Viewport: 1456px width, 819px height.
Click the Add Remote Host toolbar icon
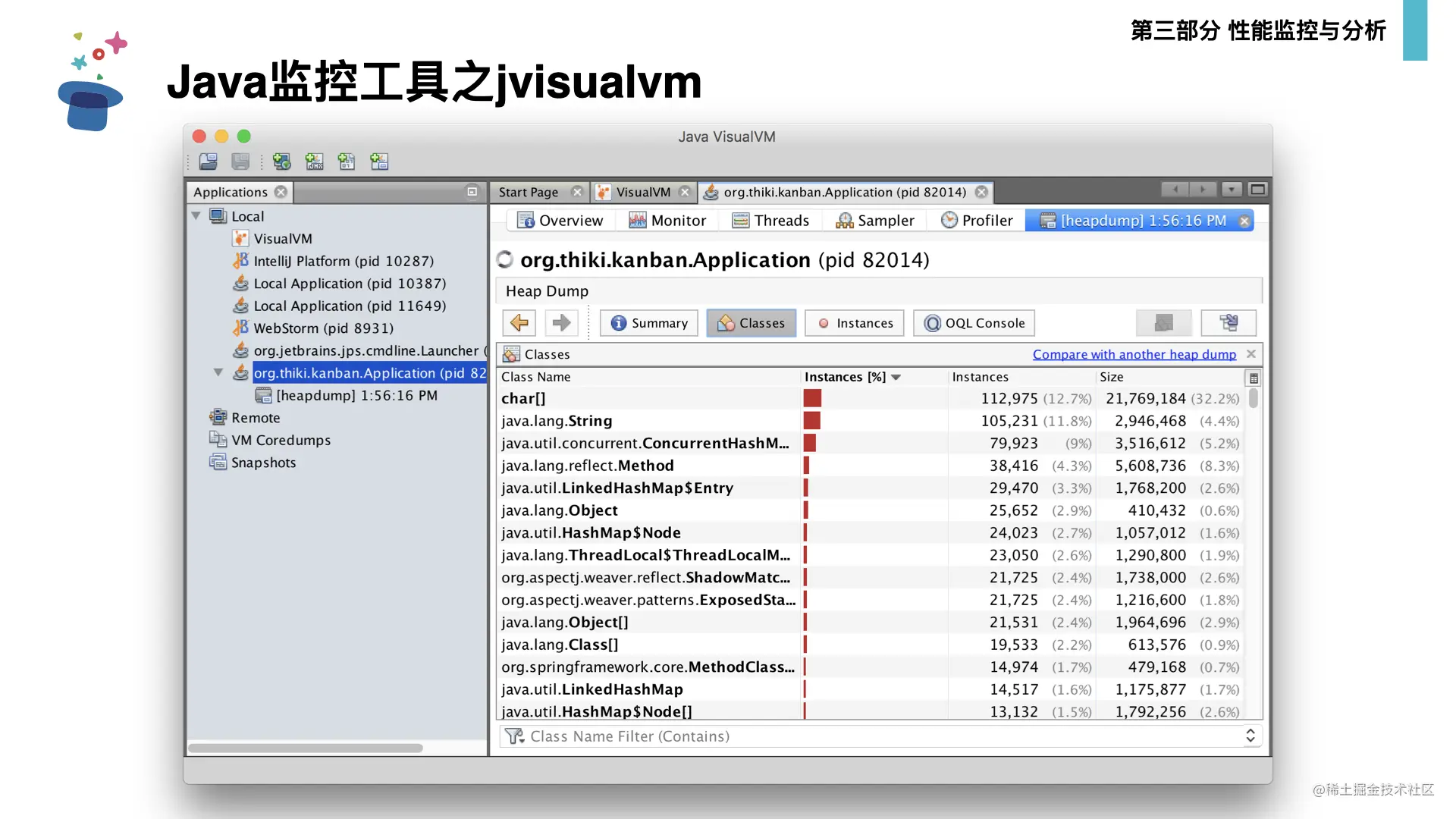(281, 162)
